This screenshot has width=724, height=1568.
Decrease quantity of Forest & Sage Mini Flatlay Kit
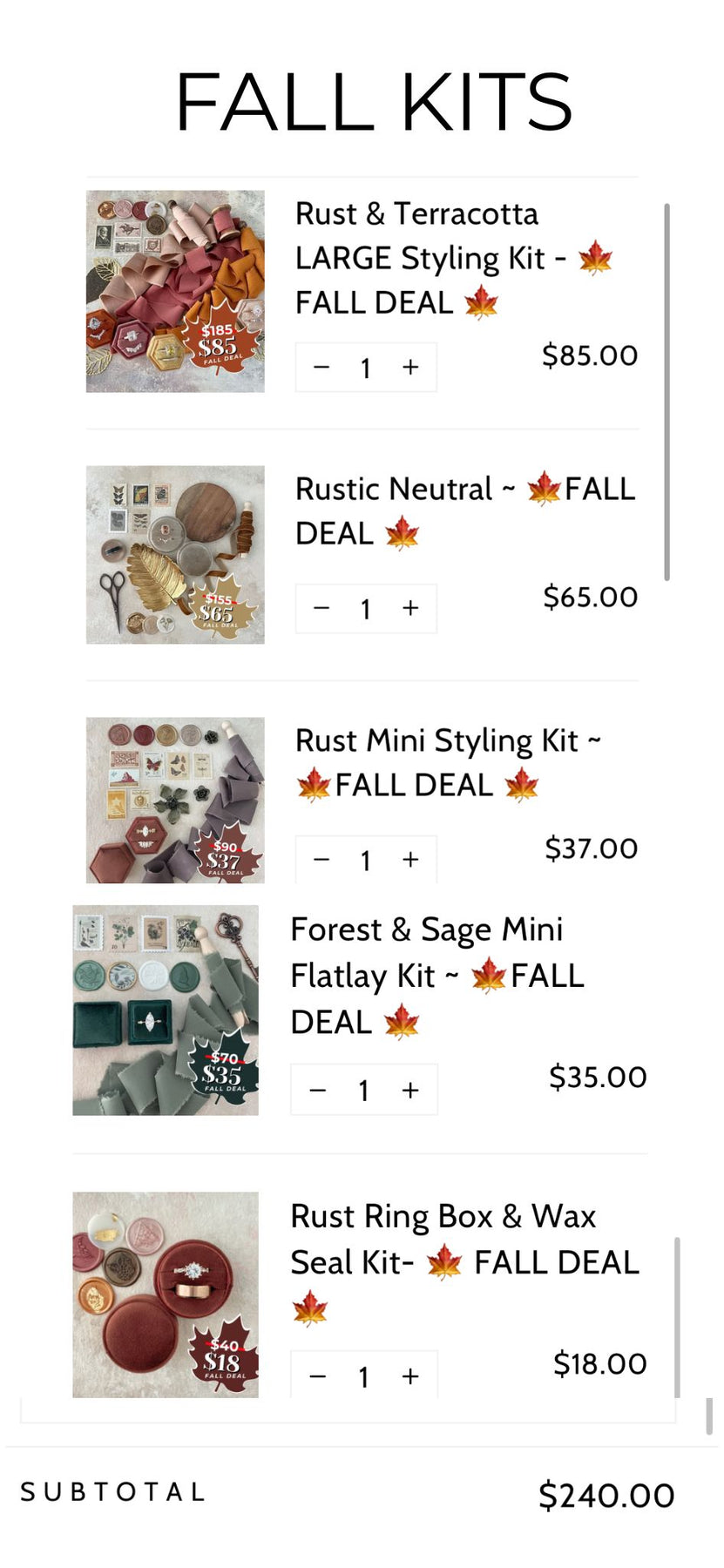point(318,1090)
